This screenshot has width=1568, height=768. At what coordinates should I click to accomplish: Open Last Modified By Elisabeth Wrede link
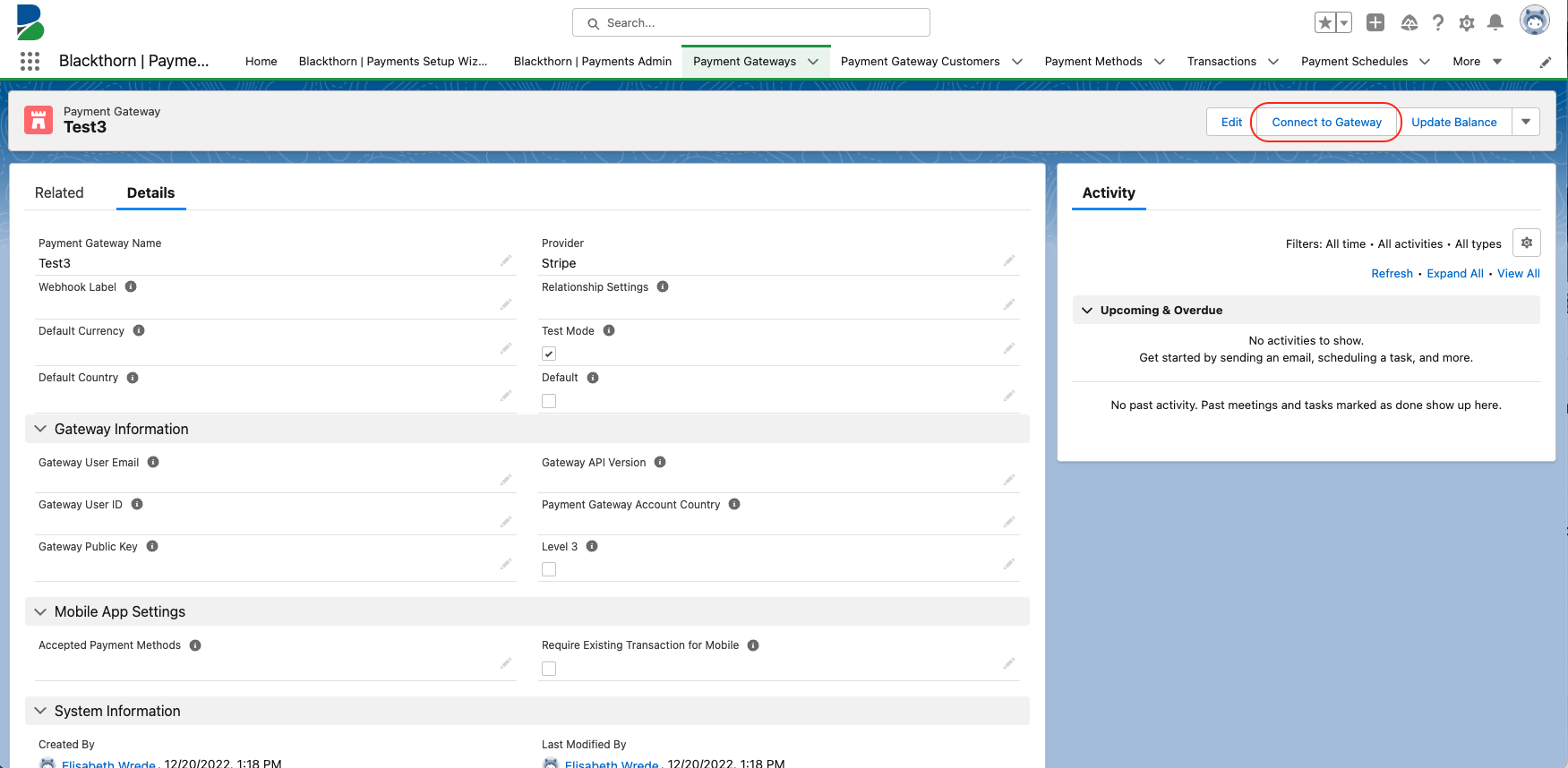point(612,764)
